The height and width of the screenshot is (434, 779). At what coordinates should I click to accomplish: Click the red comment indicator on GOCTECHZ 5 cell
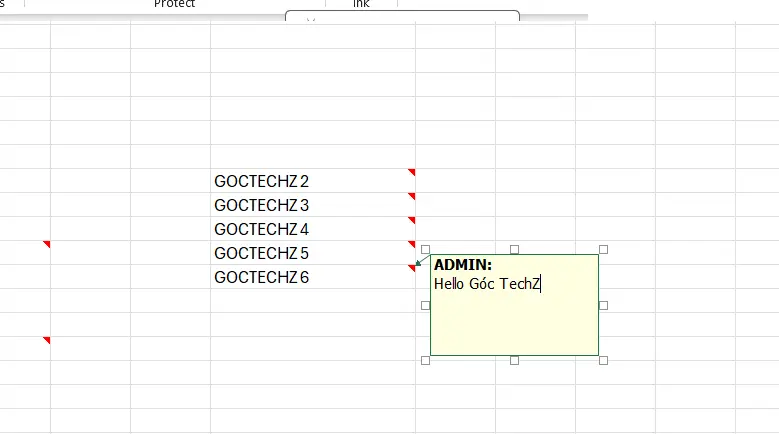pyautogui.click(x=412, y=243)
